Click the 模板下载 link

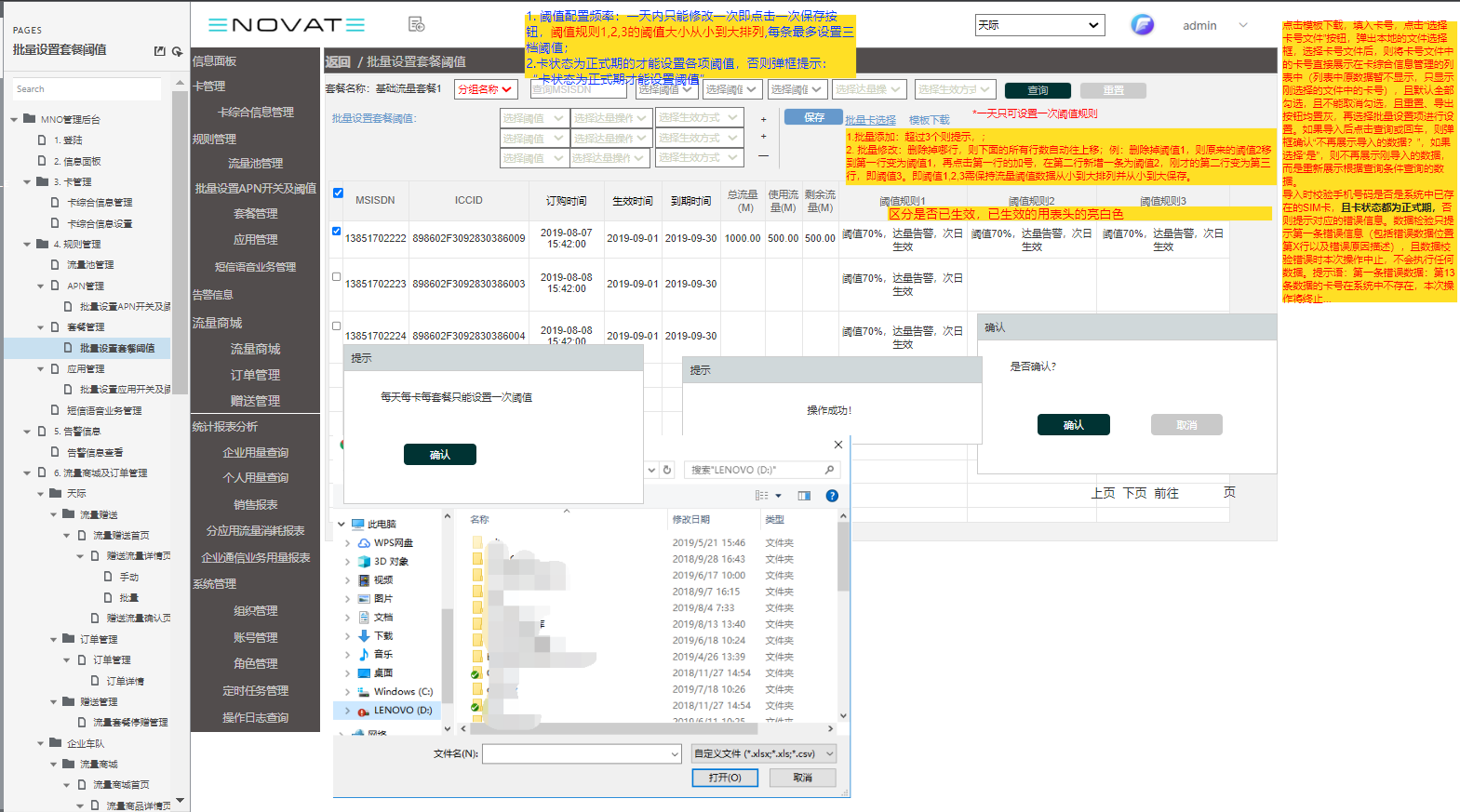coord(929,120)
